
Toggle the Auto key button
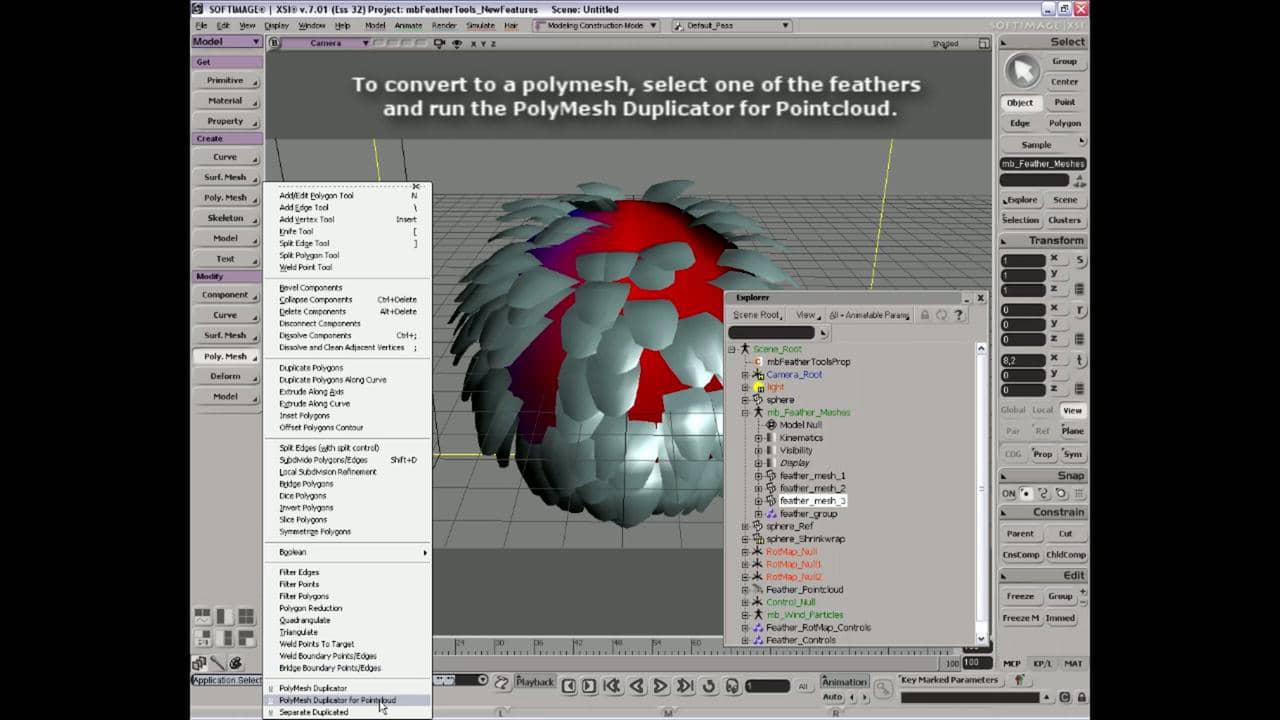tap(833, 696)
